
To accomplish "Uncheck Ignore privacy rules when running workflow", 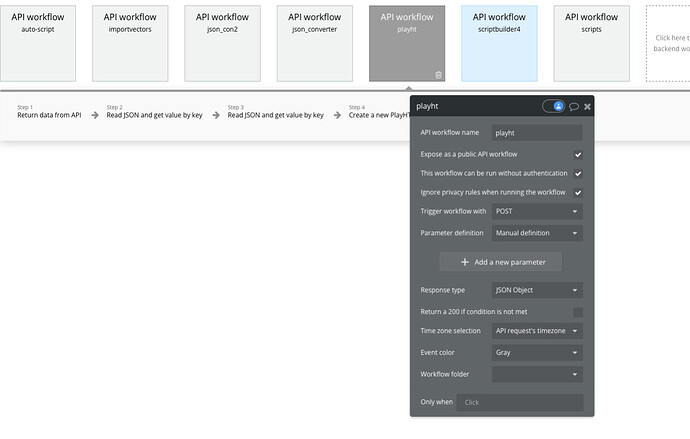I will coord(578,193).
